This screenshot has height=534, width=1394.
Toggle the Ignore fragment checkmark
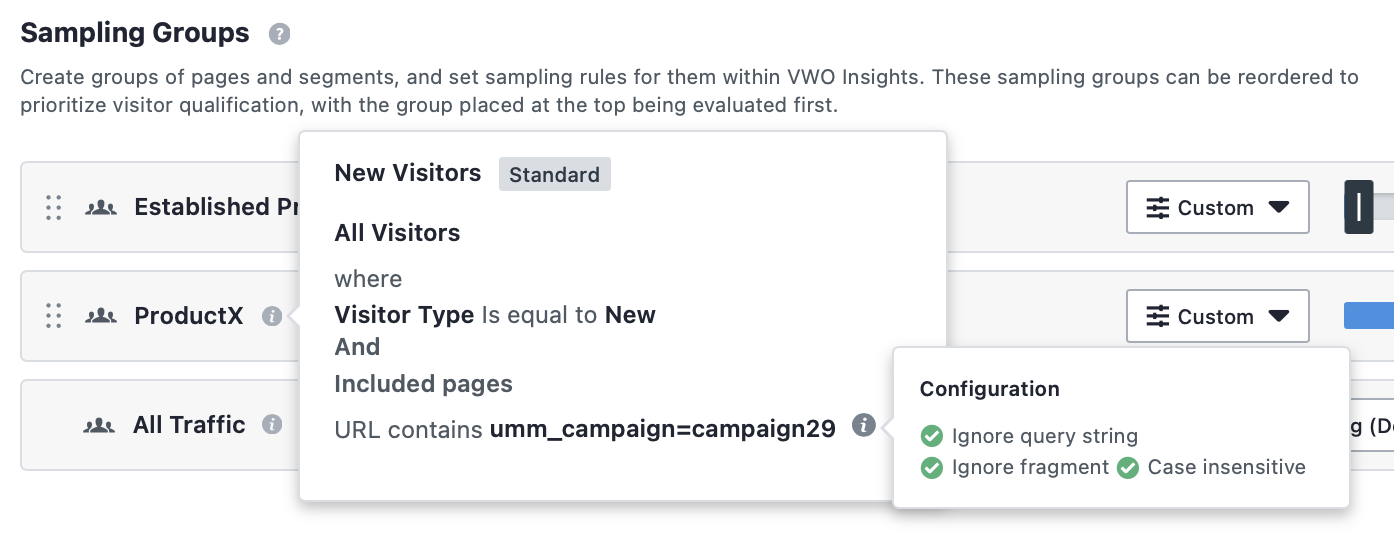(x=932, y=467)
